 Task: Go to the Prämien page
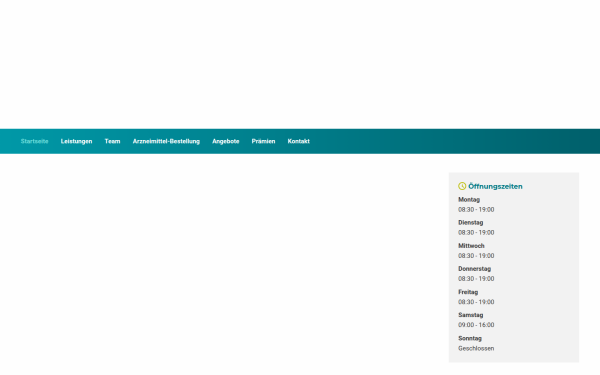(x=263, y=141)
